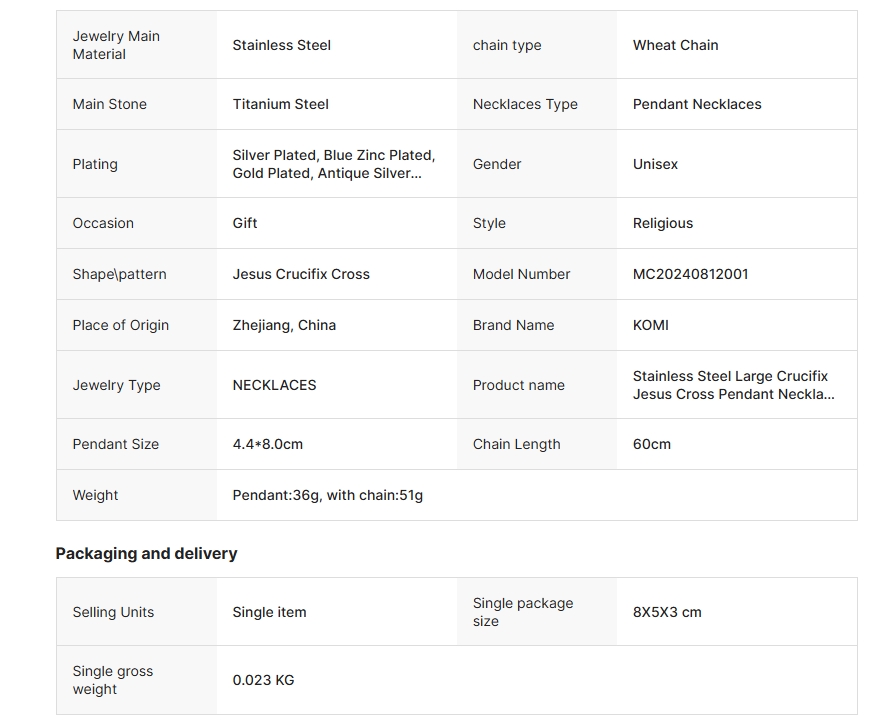This screenshot has width=869, height=727.
Task: Click the 0.023 KG gross weight value
Action: pyautogui.click(x=263, y=680)
